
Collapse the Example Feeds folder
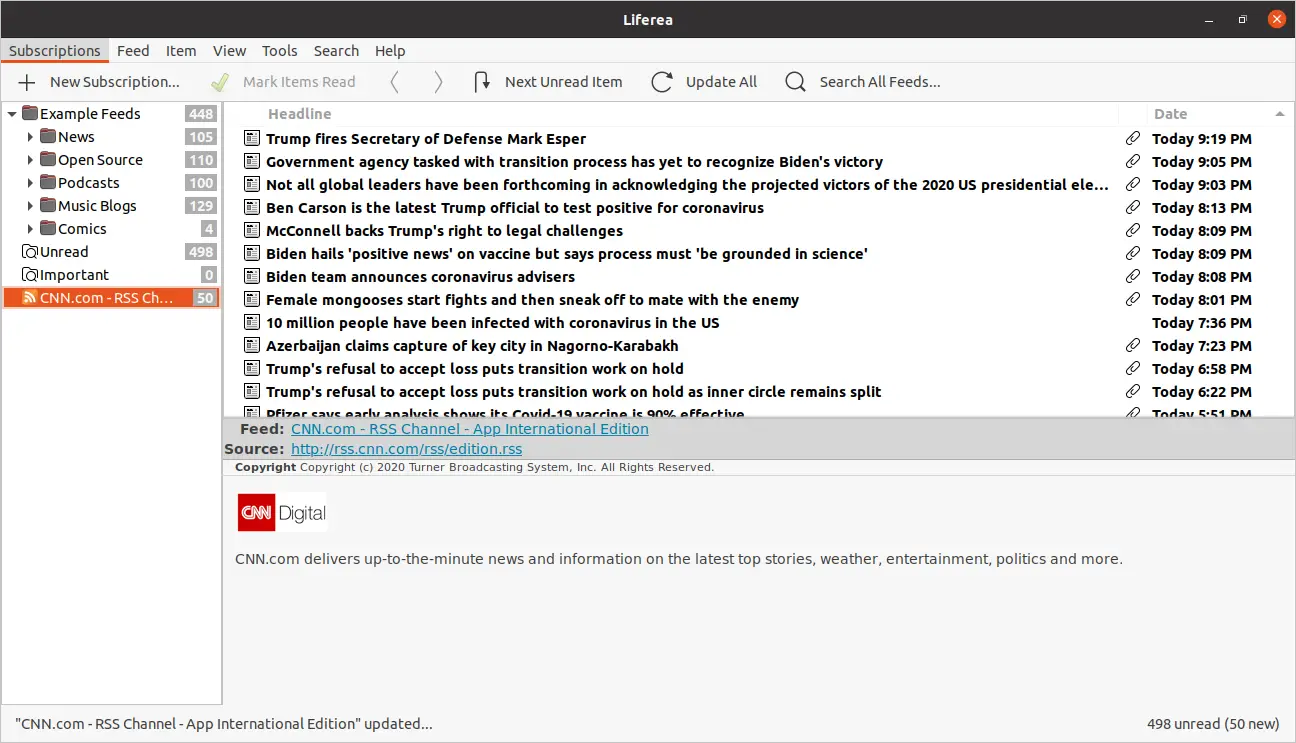(x=12, y=114)
